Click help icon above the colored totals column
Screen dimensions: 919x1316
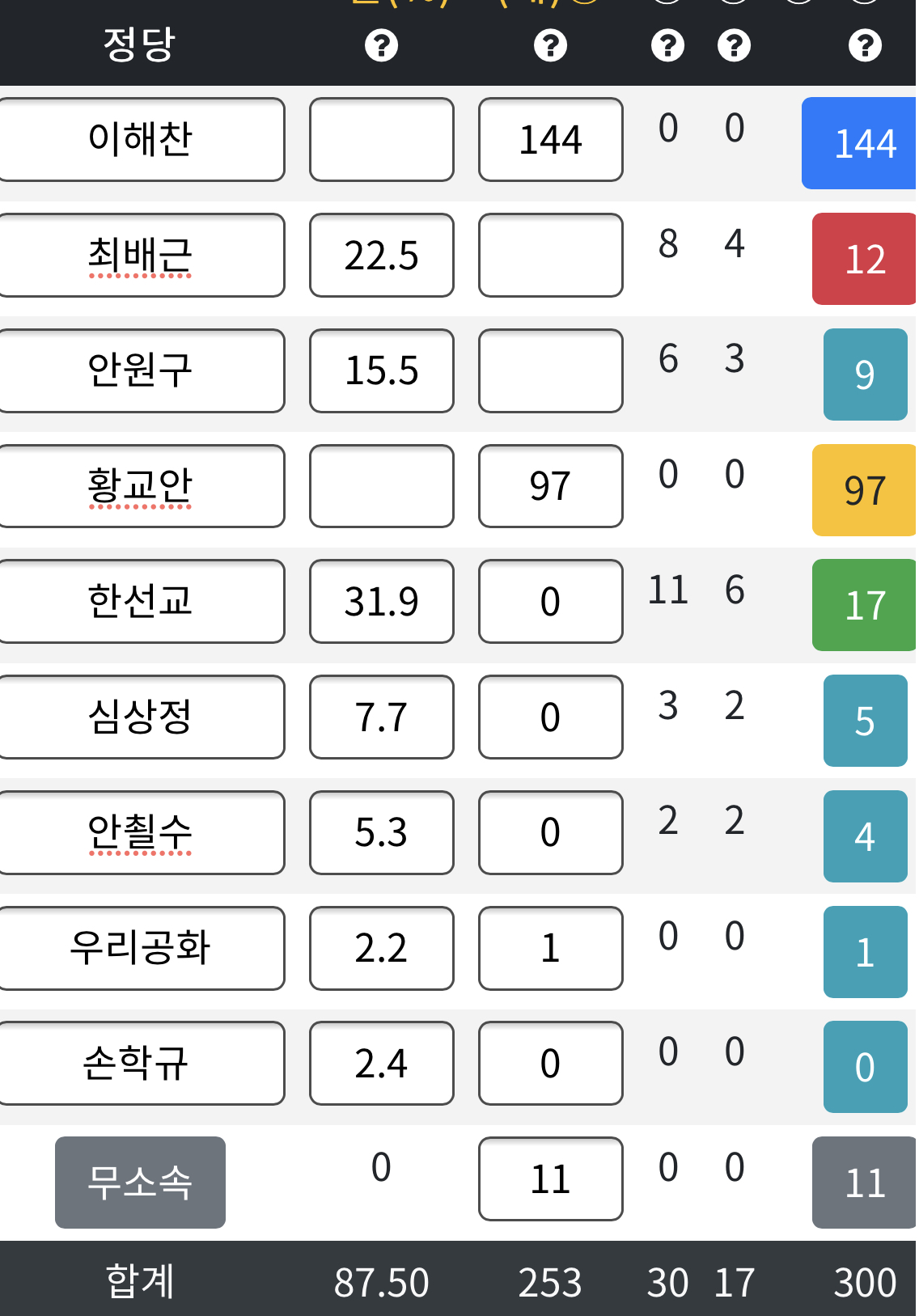[865, 45]
